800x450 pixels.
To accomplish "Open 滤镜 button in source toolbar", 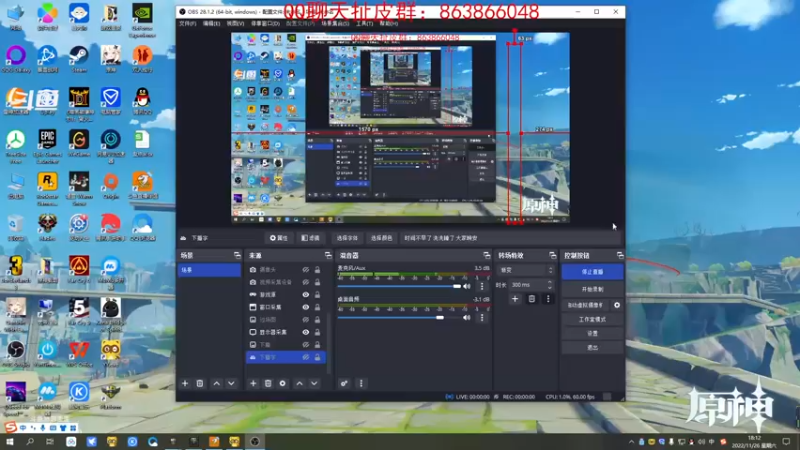I will click(310, 238).
